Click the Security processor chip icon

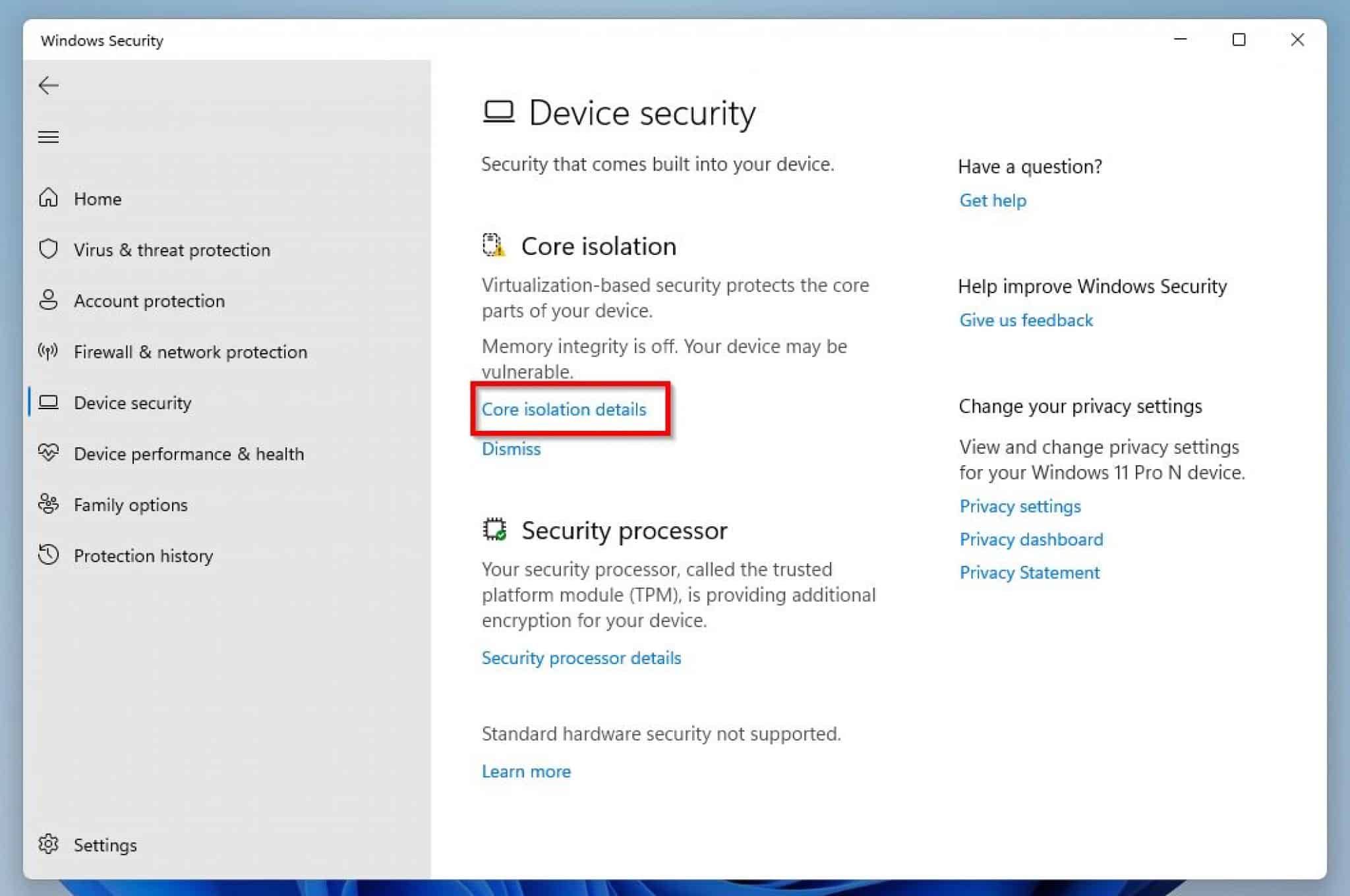(493, 530)
